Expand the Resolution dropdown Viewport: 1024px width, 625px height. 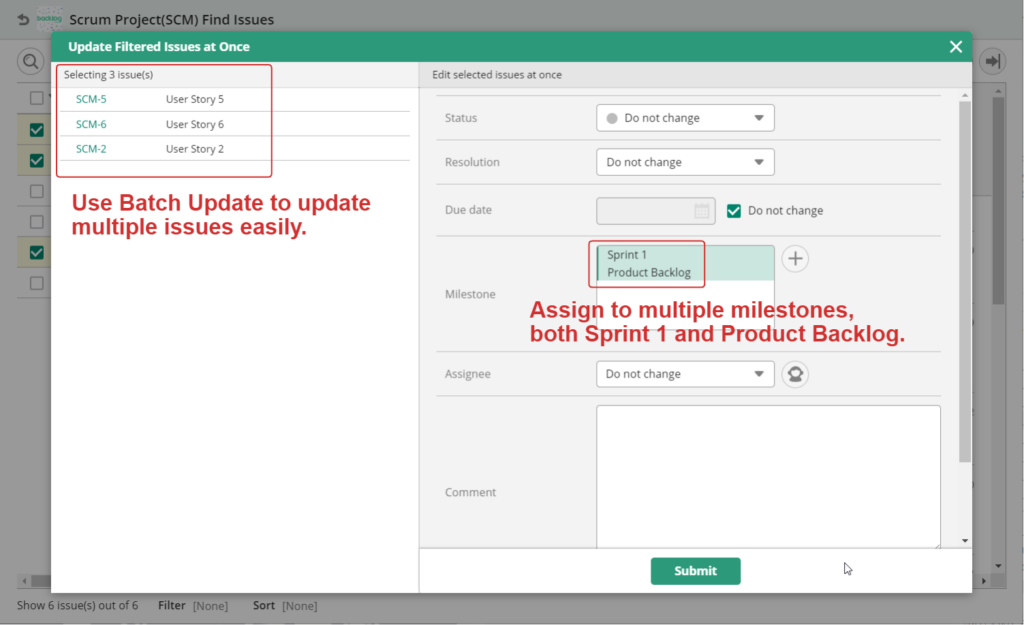coord(685,162)
